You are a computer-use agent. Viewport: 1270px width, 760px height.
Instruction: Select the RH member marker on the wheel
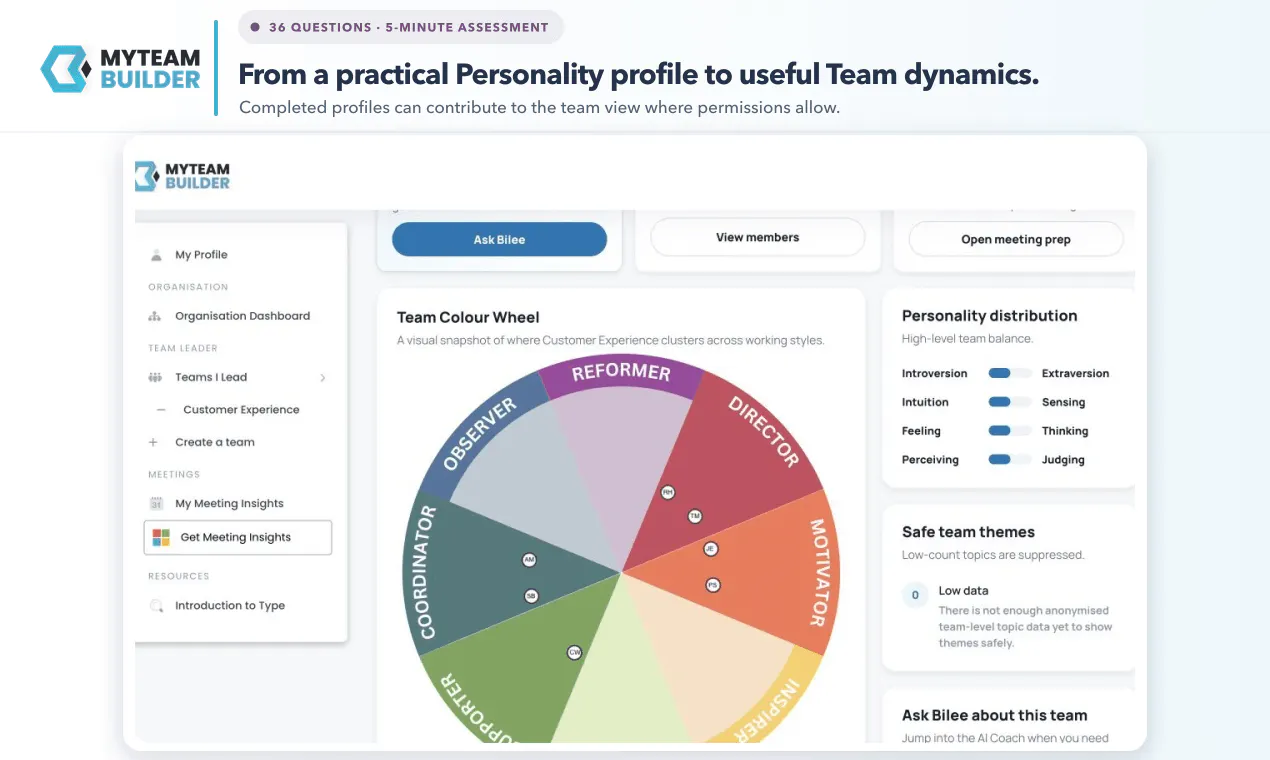667,492
